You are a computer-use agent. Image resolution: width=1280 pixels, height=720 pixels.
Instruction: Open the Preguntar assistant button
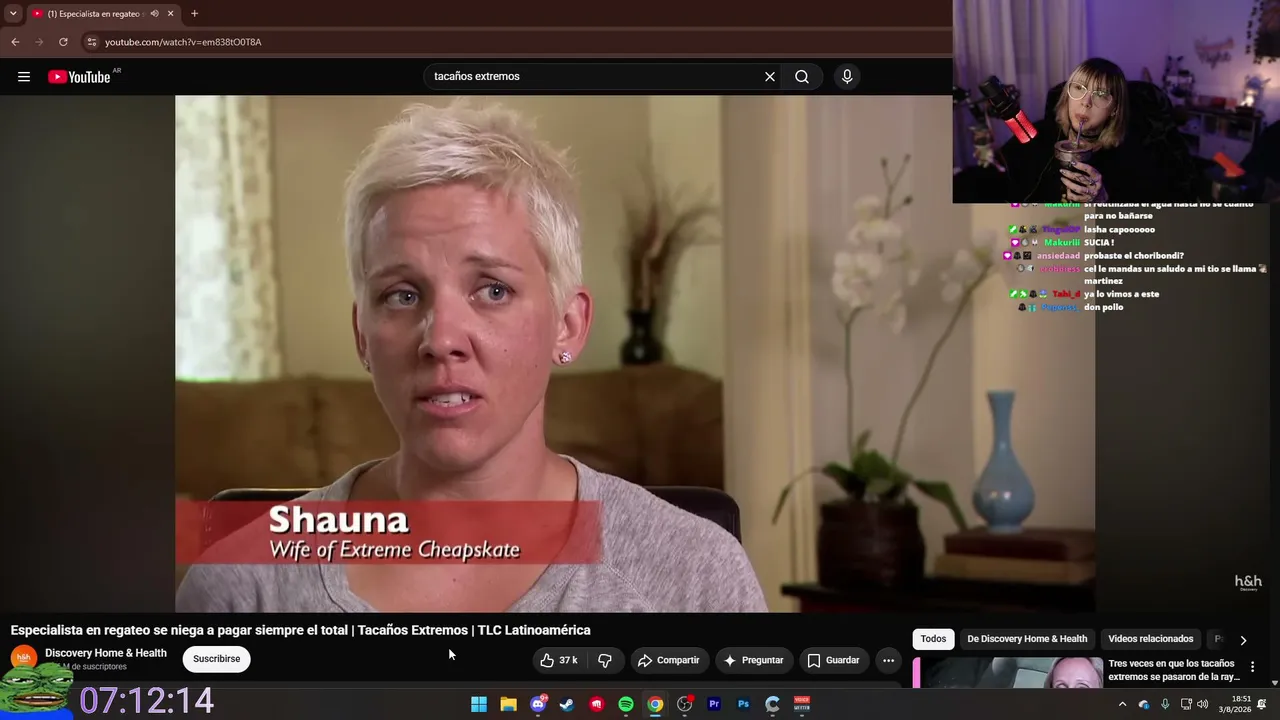coord(753,660)
